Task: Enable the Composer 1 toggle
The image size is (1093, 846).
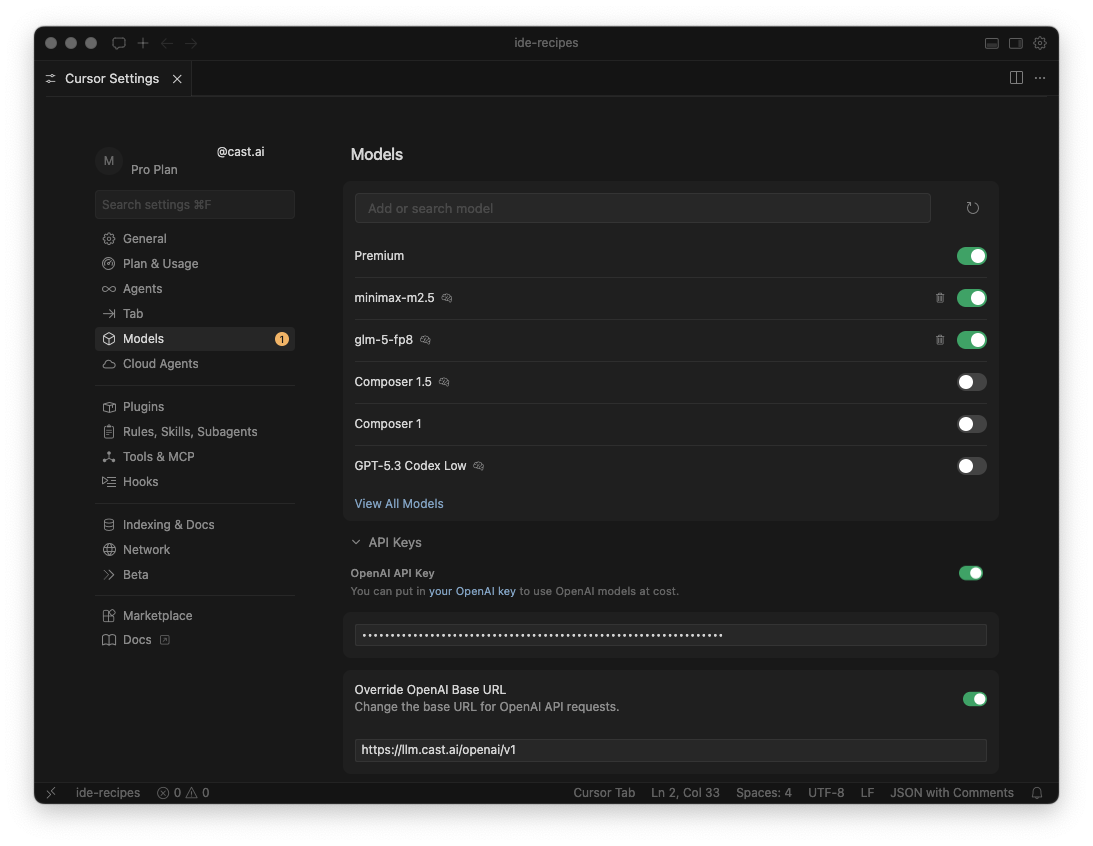Action: (972, 424)
